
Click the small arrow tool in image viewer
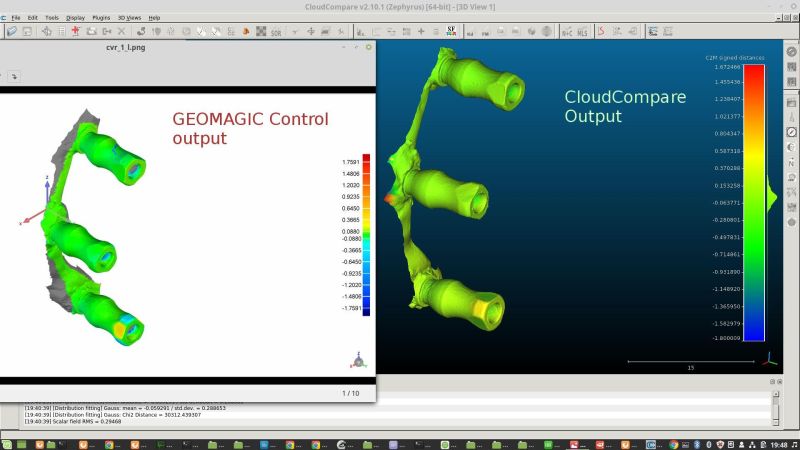click(x=14, y=77)
